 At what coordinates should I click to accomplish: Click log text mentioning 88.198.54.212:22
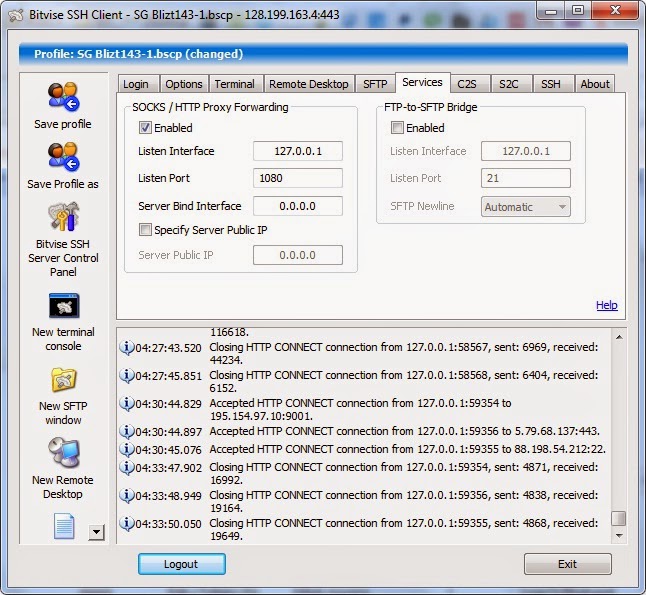[x=407, y=449]
